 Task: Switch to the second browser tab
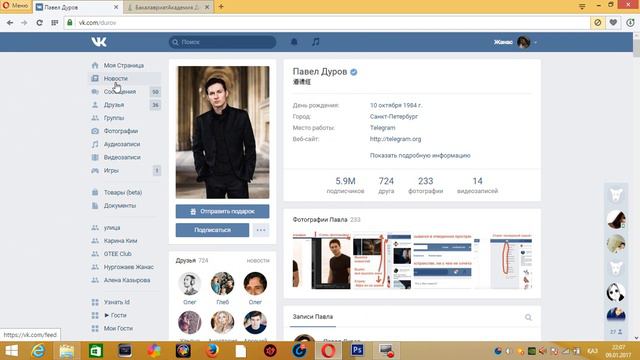coord(168,7)
